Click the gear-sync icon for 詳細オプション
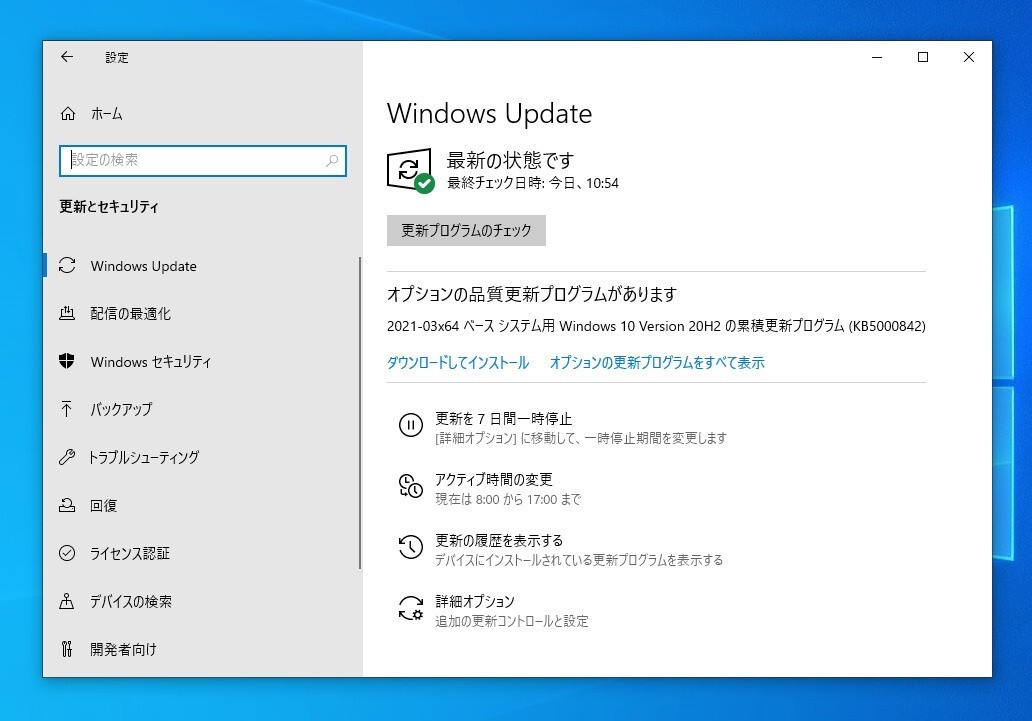Viewport: 1032px width, 721px height. coord(411,608)
